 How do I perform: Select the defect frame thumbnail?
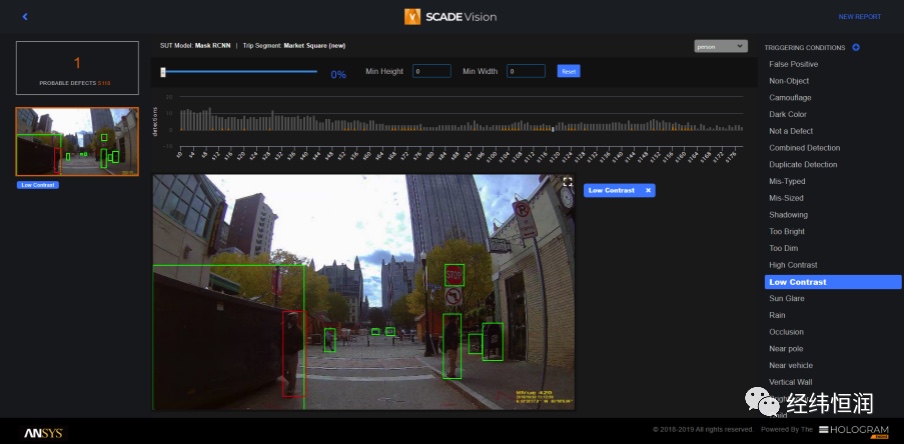pos(77,141)
